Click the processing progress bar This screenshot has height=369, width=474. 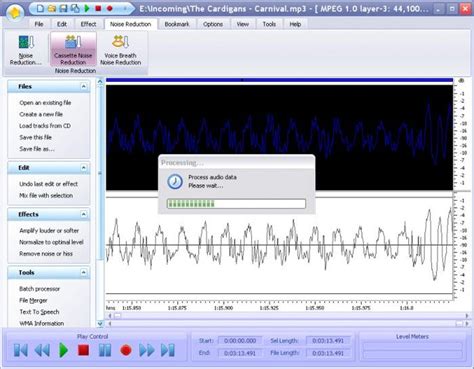tap(236, 204)
